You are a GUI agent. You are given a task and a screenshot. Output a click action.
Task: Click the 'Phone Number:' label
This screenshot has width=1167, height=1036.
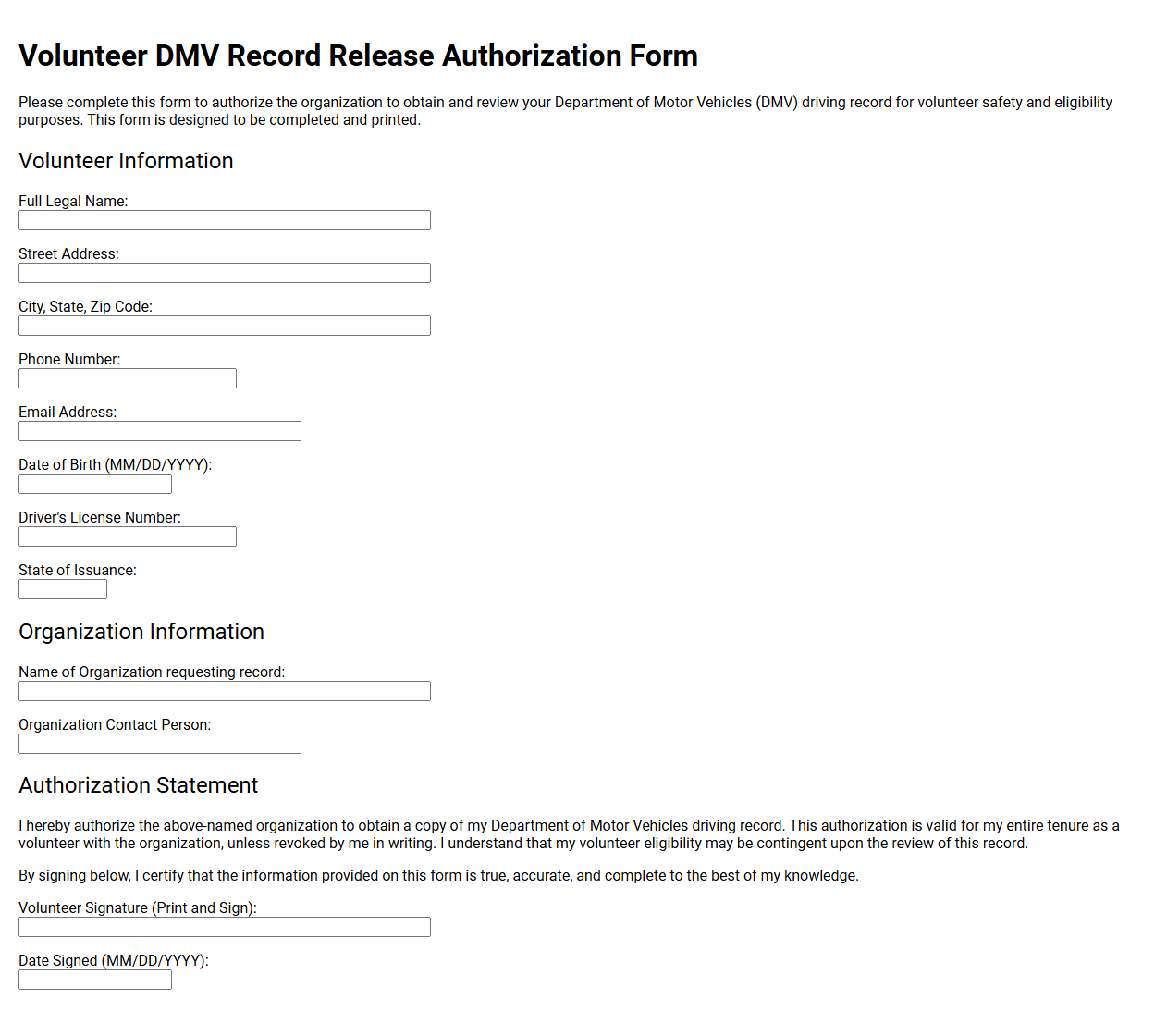69,359
